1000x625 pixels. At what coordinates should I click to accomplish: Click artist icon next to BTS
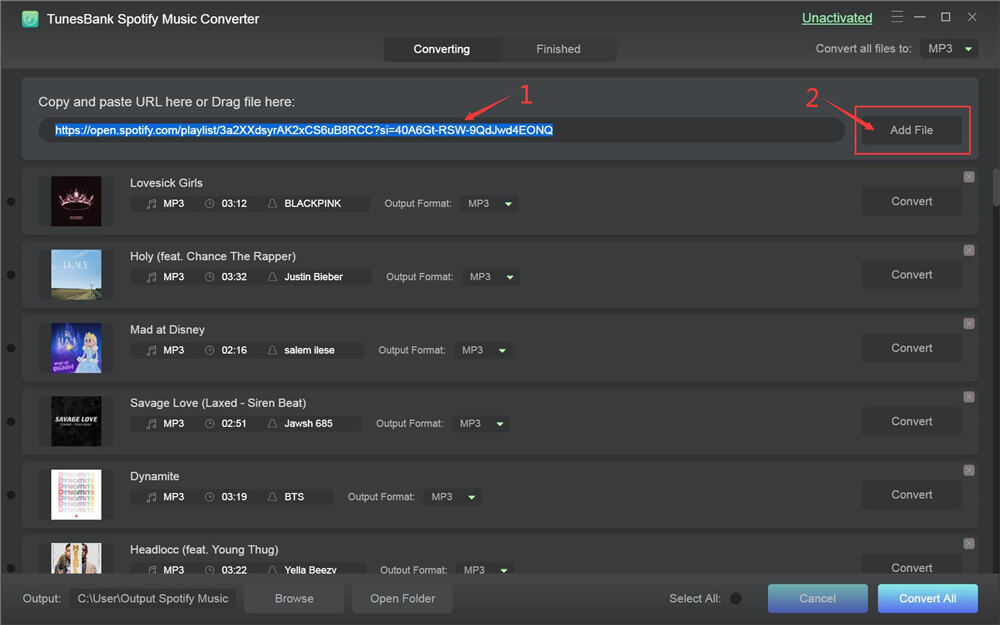click(272, 497)
